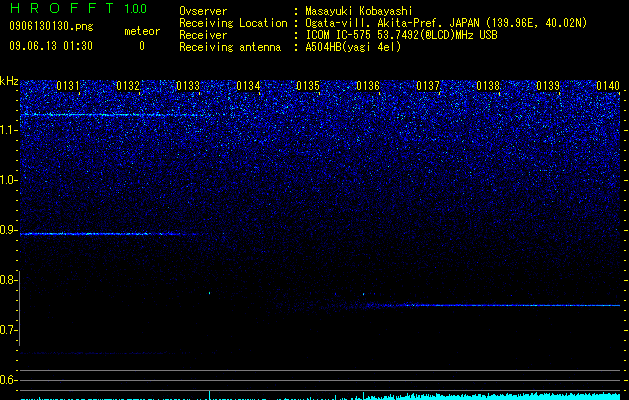Select the 0.7 frequency axis label
The image size is (629, 400).
click(x=8, y=330)
